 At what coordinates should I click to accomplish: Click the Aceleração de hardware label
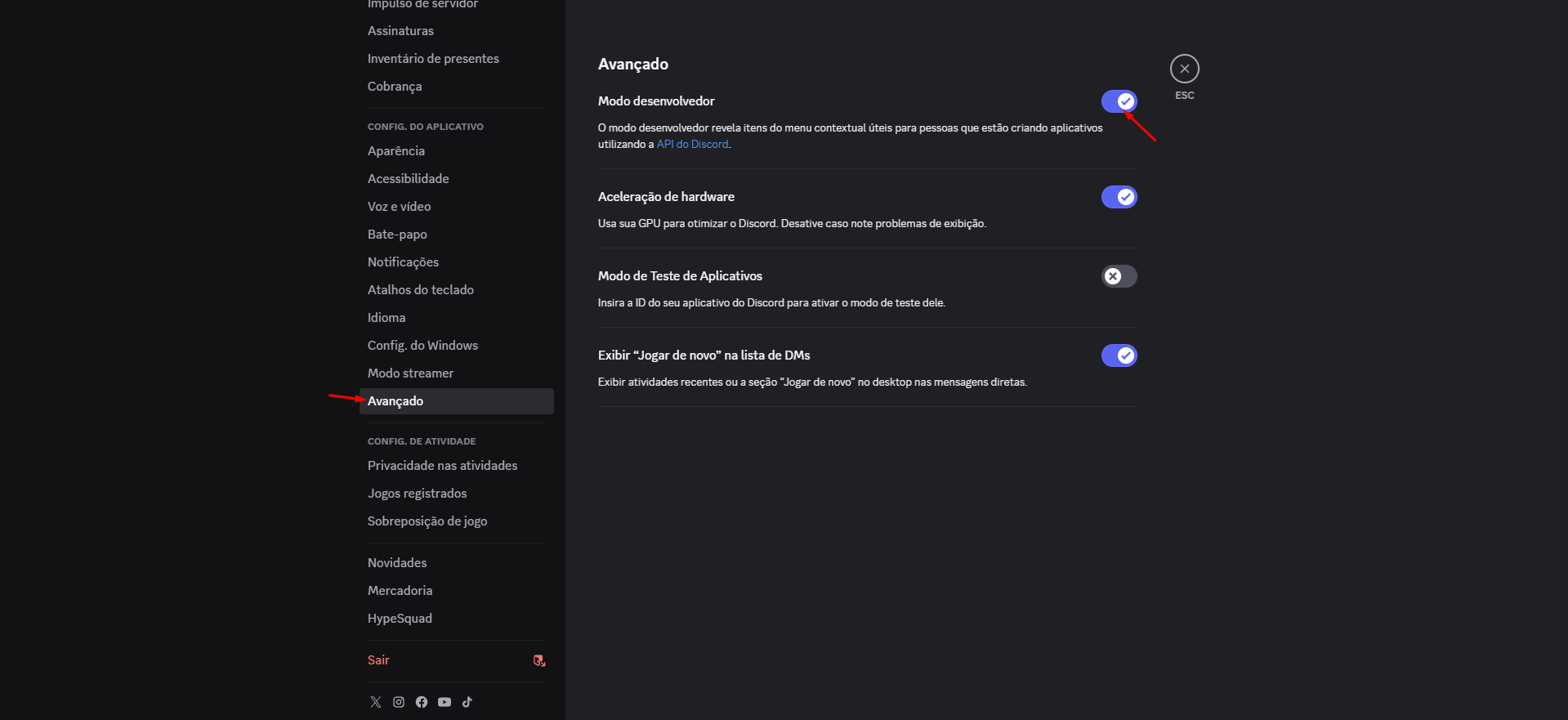click(666, 197)
